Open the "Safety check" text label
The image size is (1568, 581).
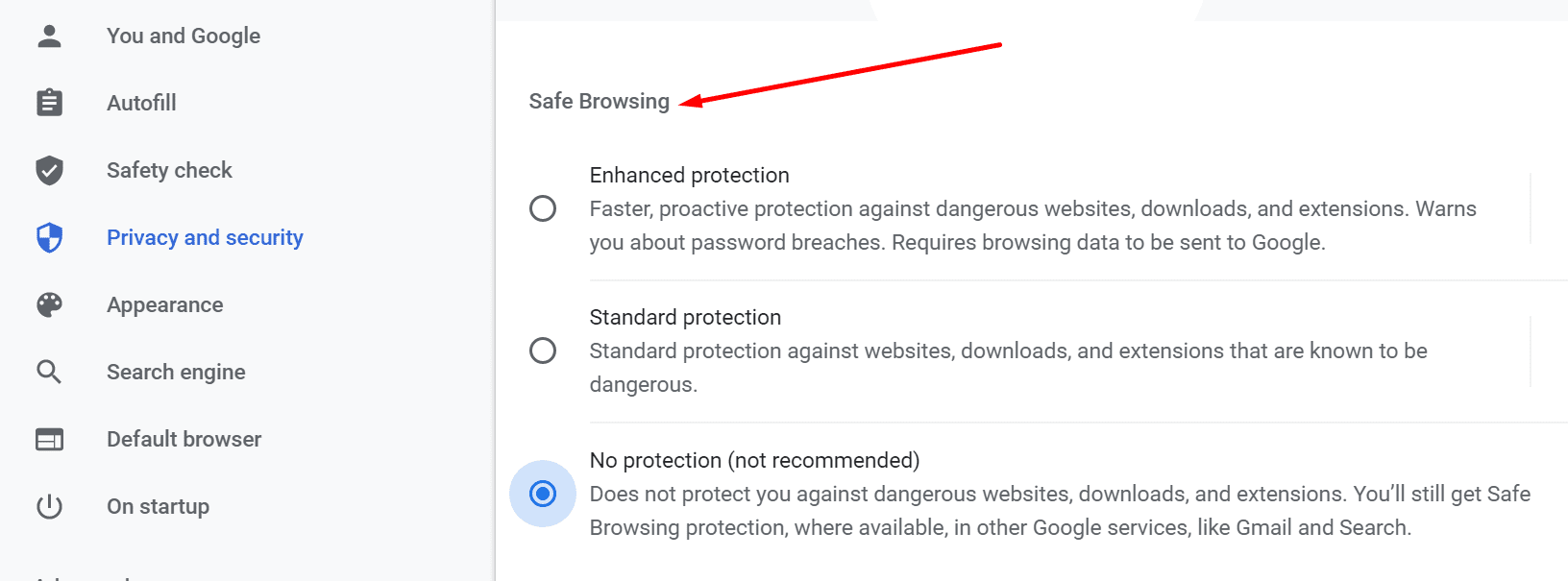click(169, 170)
